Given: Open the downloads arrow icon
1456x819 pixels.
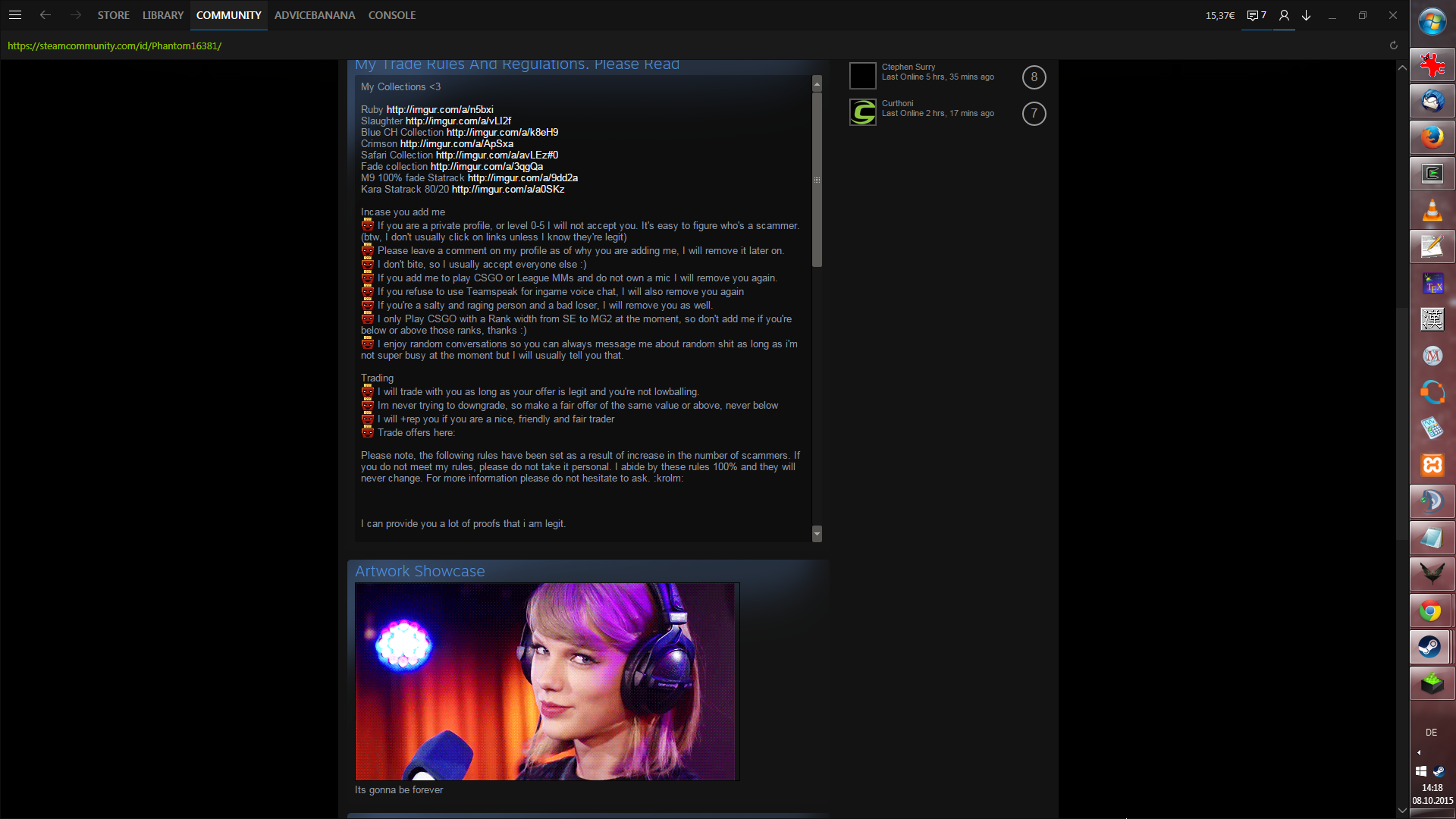Looking at the screenshot, I should tap(1307, 15).
